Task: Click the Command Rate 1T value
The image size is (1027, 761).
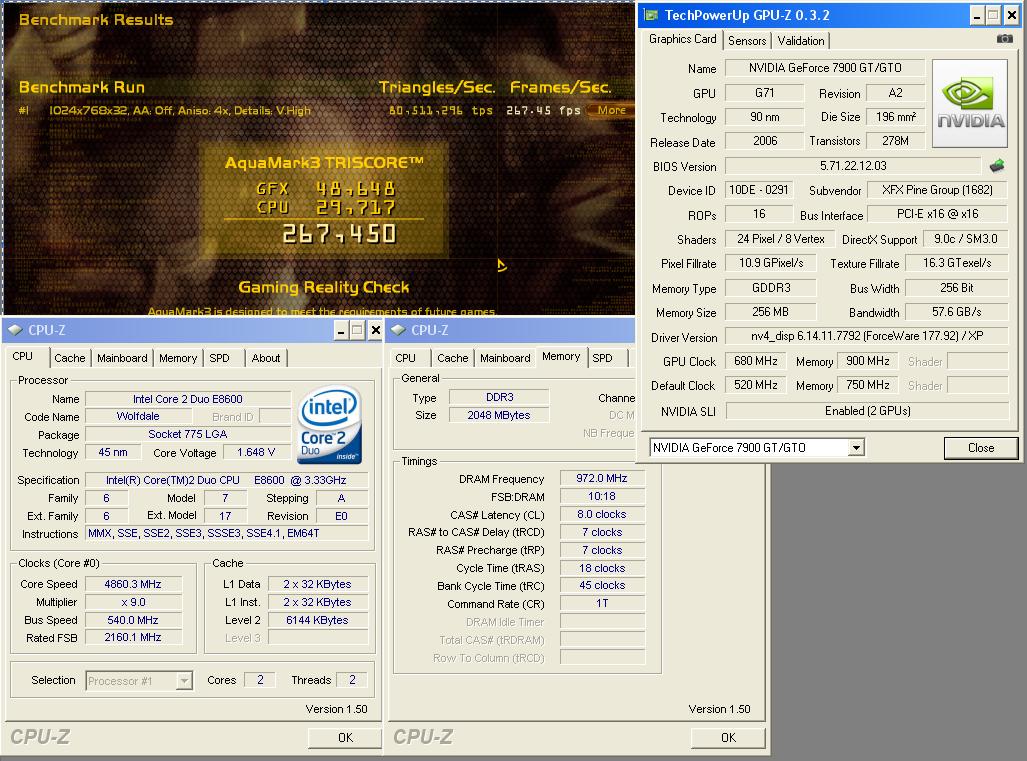Action: (x=602, y=604)
